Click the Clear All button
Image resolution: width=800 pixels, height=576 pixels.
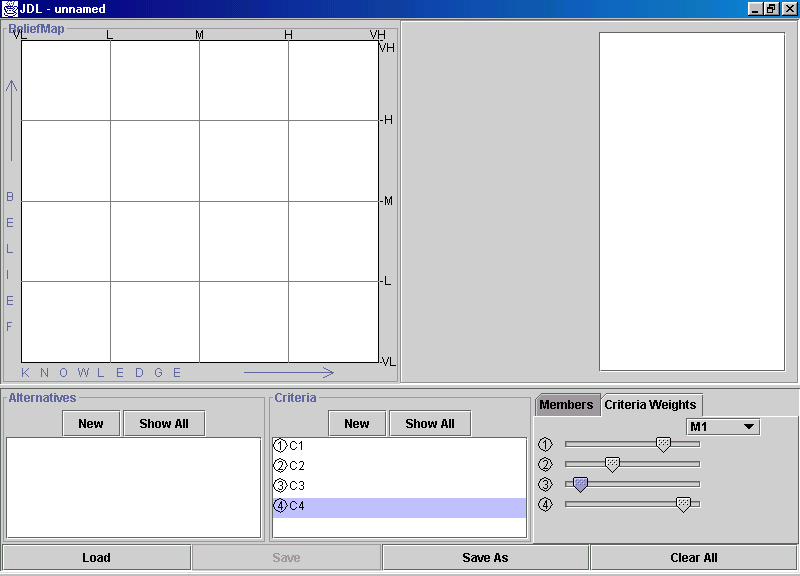[694, 558]
